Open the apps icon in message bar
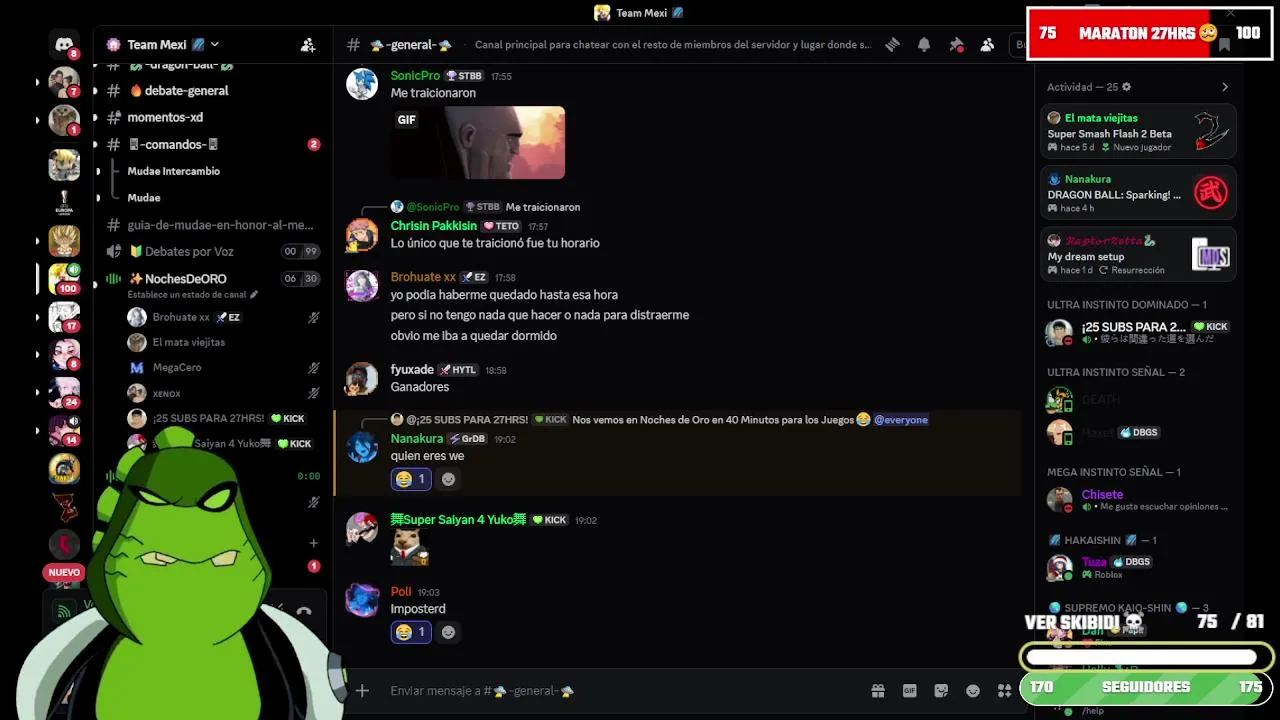Viewport: 1280px width, 720px height. (1004, 691)
